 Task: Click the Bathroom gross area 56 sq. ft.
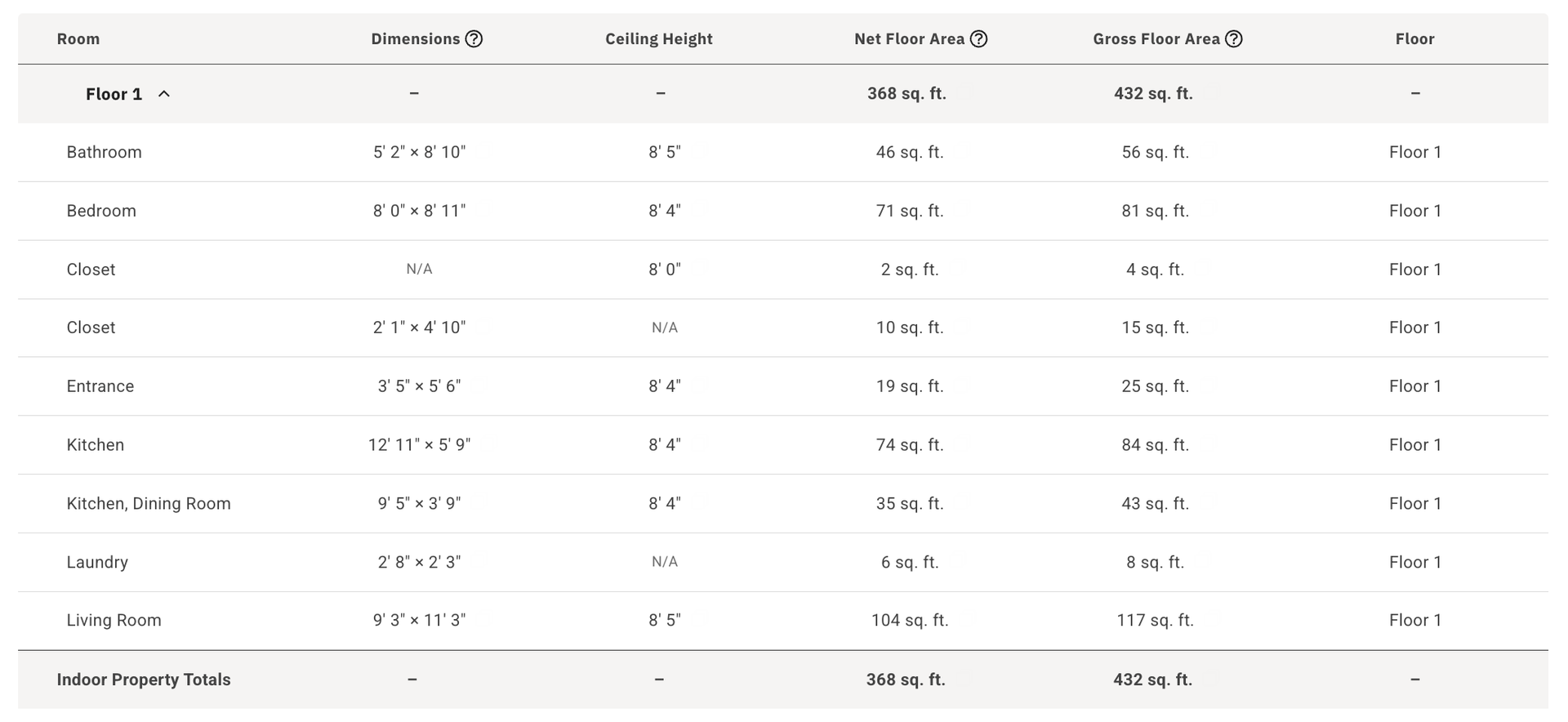pyautogui.click(x=1155, y=153)
